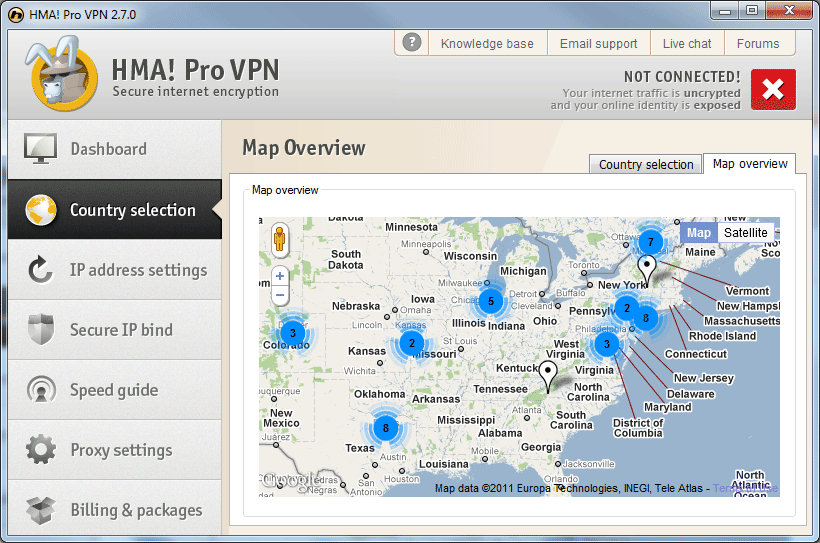The image size is (820, 543).
Task: Click the Speed guide signal icon
Action: (x=41, y=390)
